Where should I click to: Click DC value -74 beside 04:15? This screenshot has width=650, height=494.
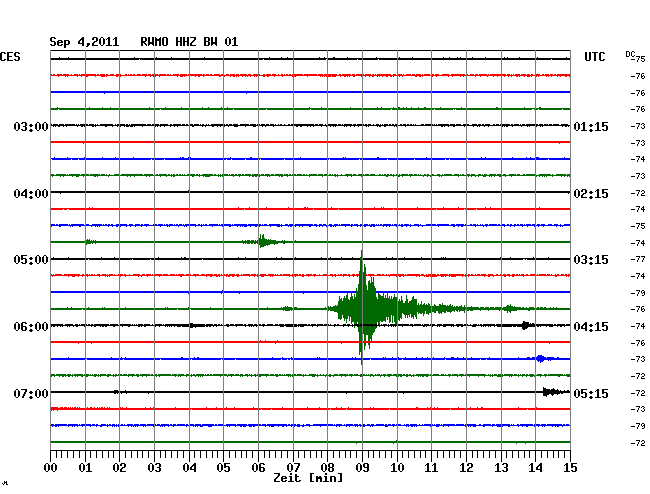[638, 326]
